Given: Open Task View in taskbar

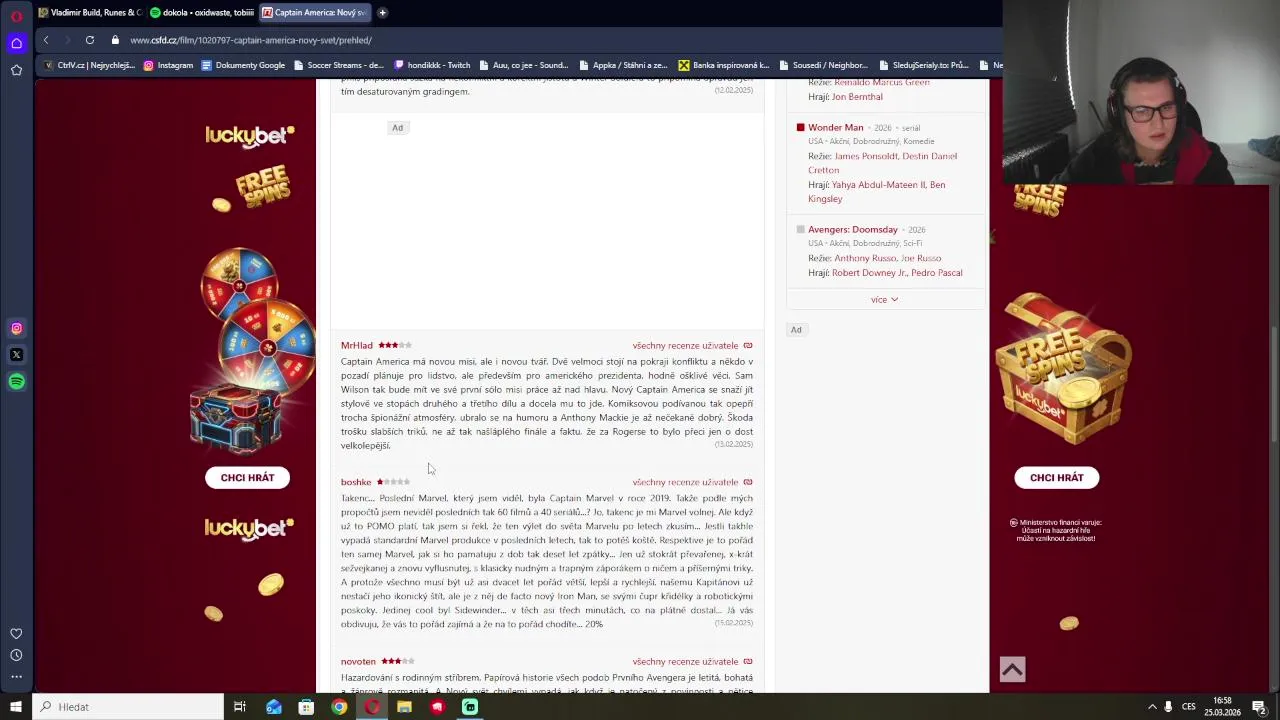Looking at the screenshot, I should click(x=240, y=707).
